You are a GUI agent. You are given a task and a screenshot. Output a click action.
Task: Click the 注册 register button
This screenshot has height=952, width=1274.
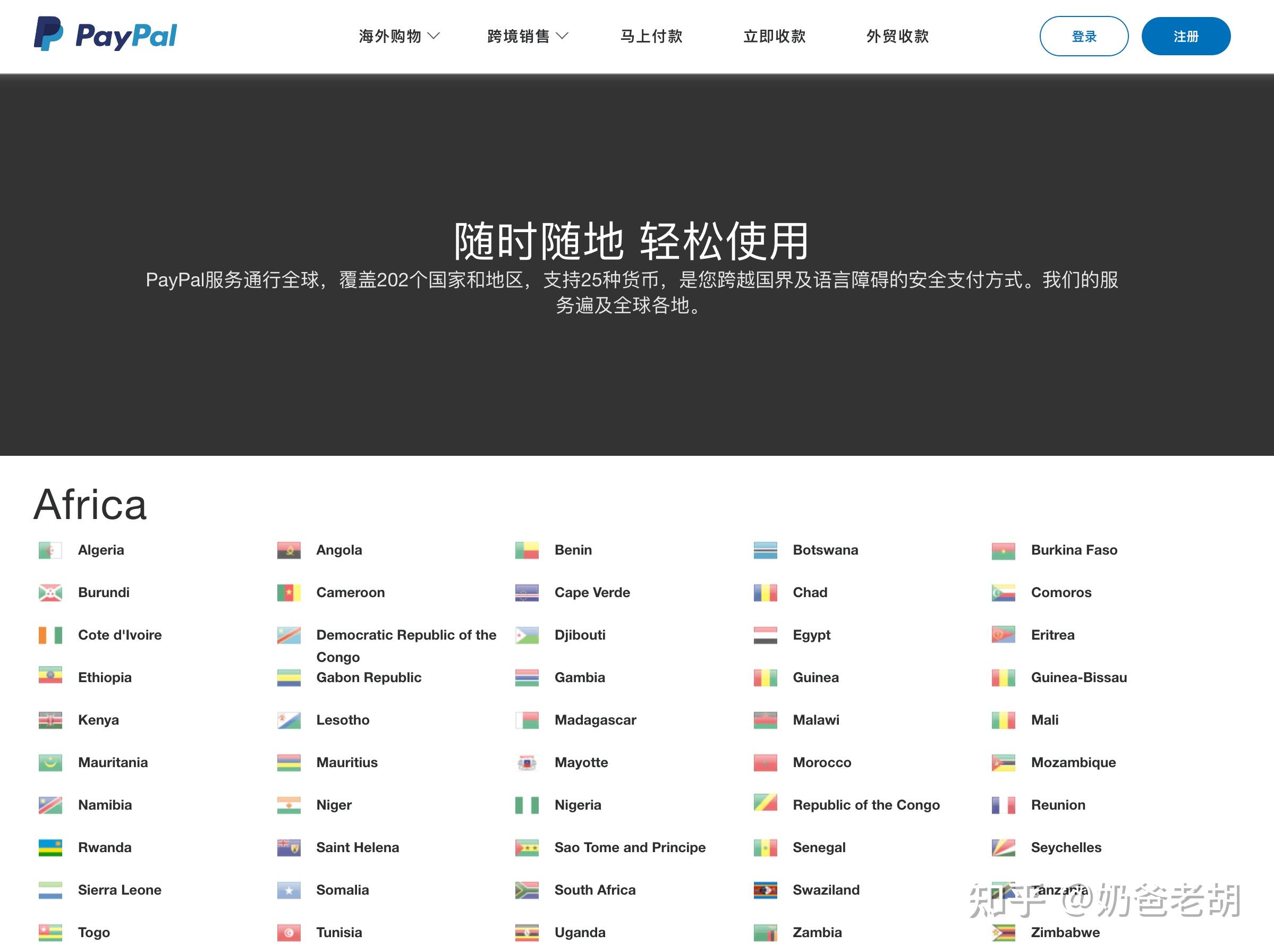point(1186,36)
